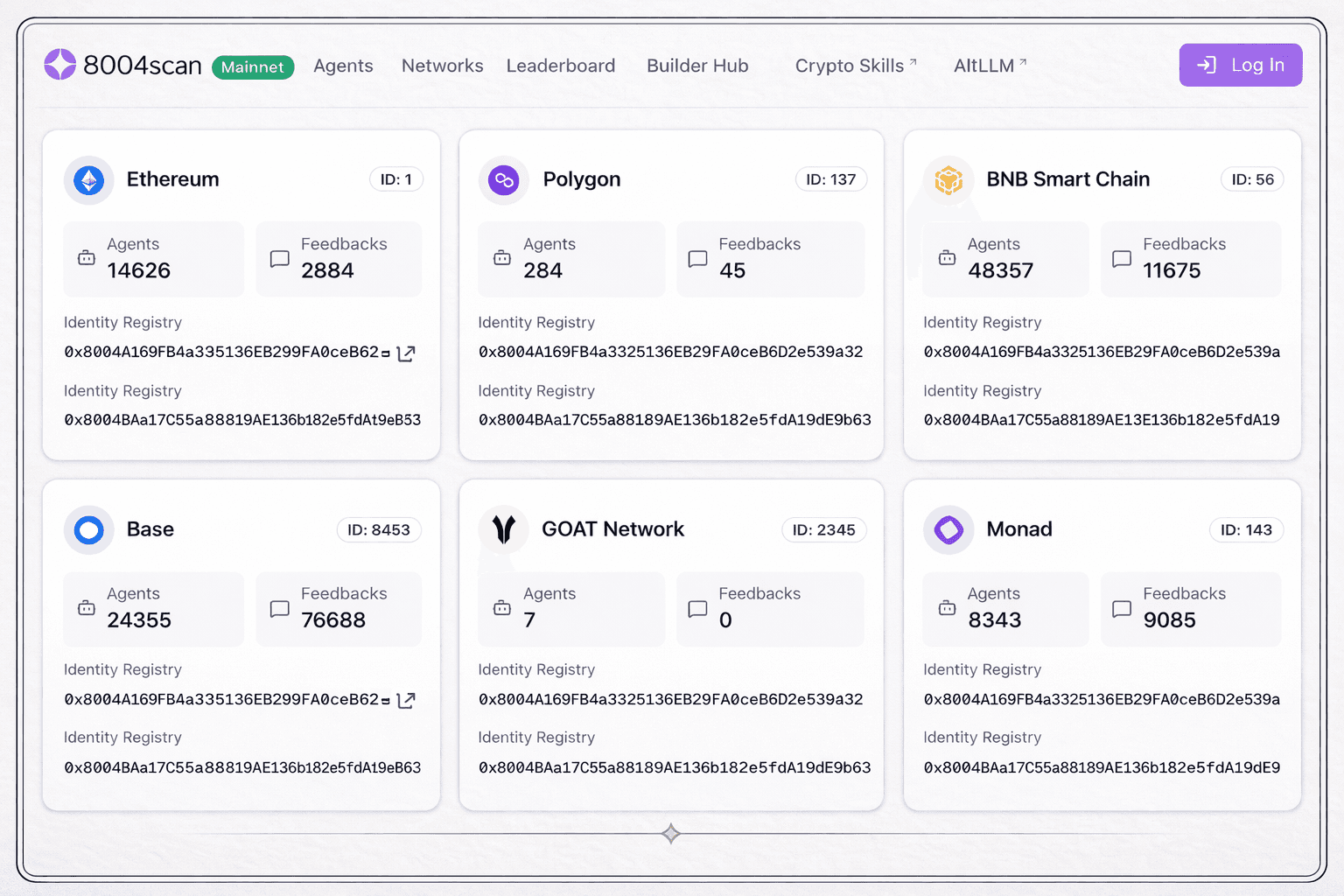Click Base address ending in fdA19eB63

tap(242, 768)
